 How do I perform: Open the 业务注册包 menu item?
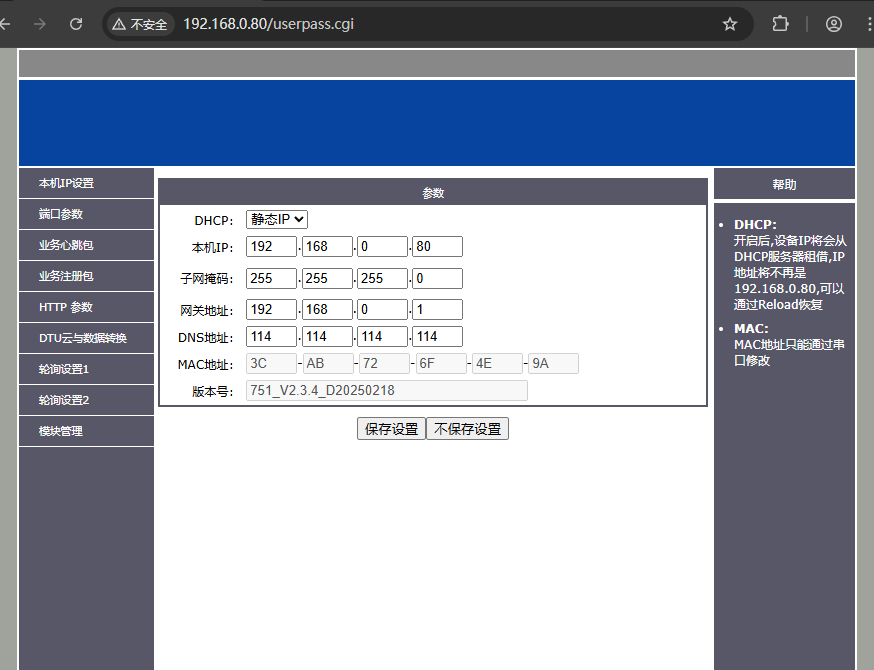tap(86, 276)
